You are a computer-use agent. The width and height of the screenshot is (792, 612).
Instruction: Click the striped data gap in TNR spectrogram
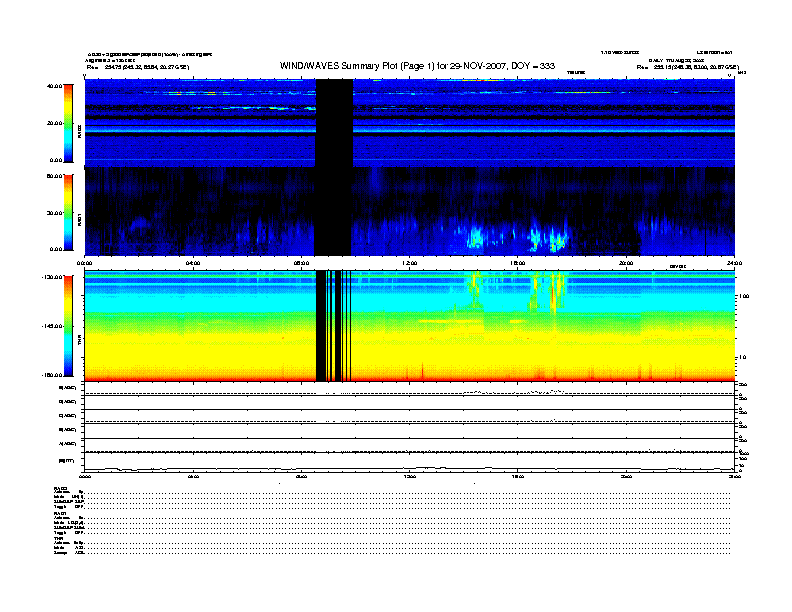pos(333,326)
